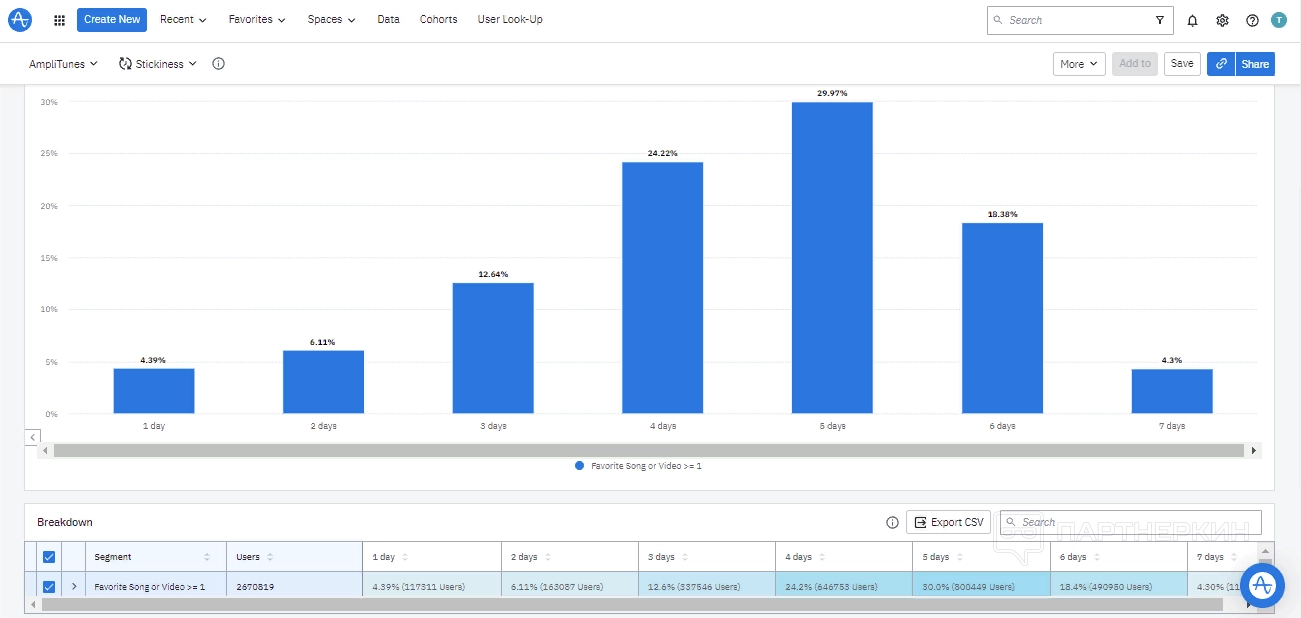This screenshot has height=618, width=1301.
Task: Click the info icon next to Stickiness
Action: click(x=219, y=64)
